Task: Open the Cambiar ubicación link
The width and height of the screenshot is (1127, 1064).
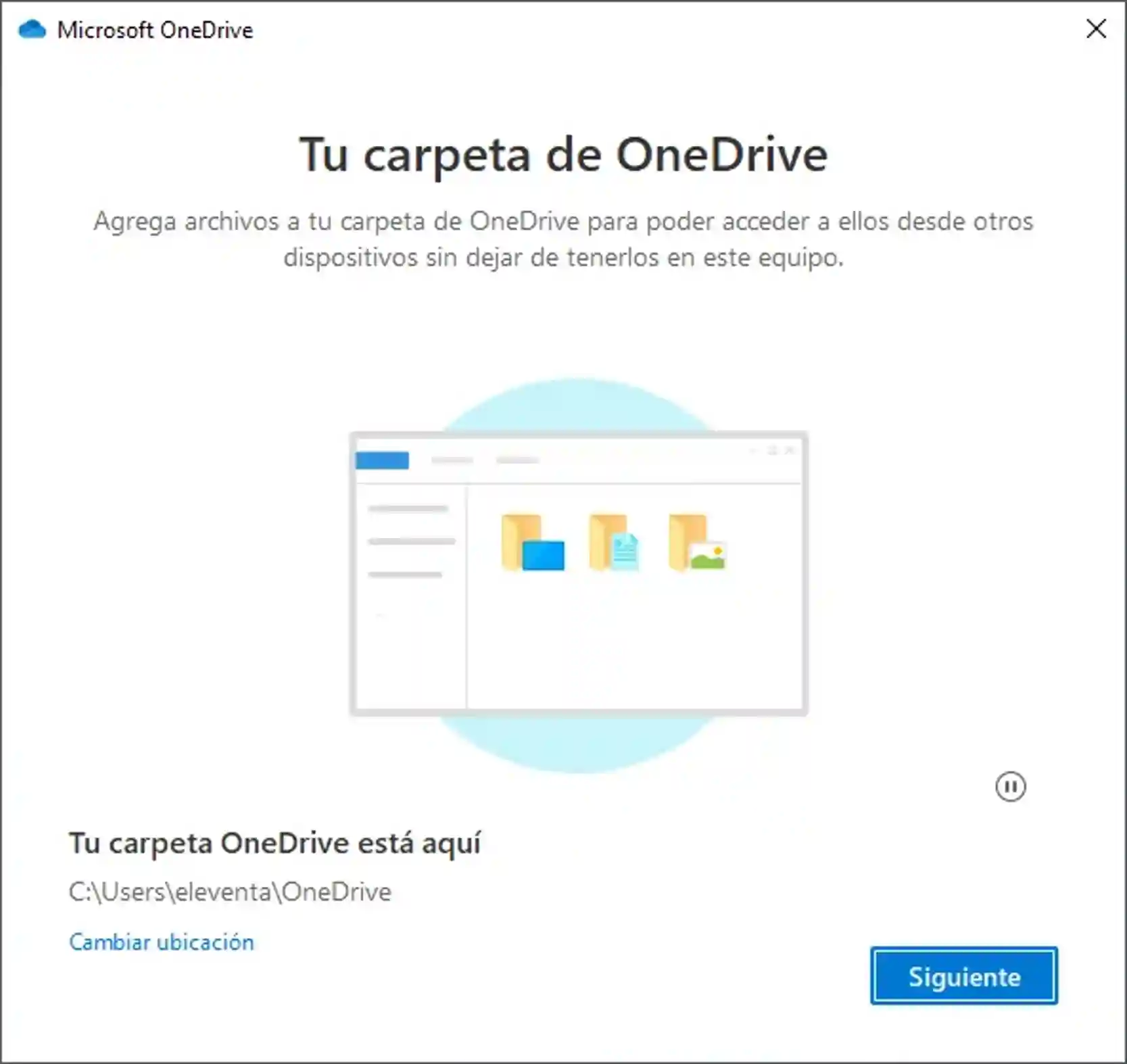Action: pyautogui.click(x=162, y=942)
